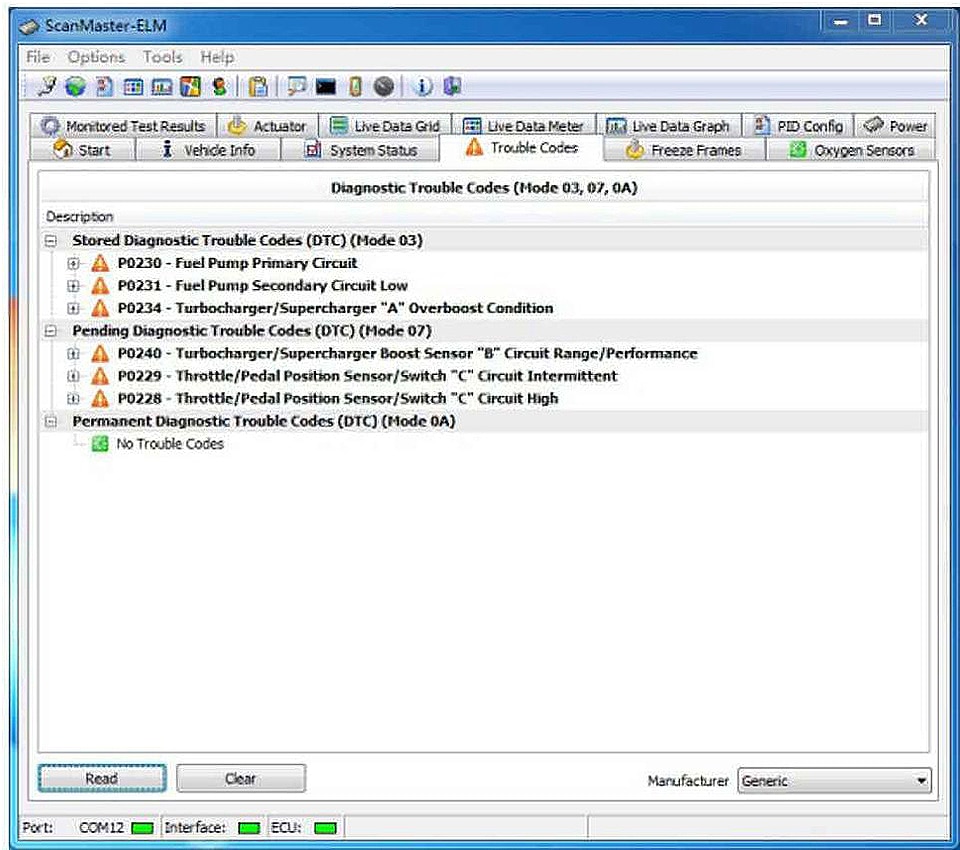Switch to the Actuator tab
Image resolution: width=960 pixels, height=850 pixels.
[x=268, y=126]
